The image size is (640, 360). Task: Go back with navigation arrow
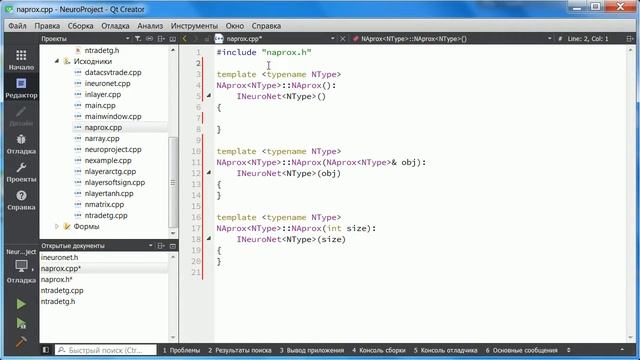(184, 39)
